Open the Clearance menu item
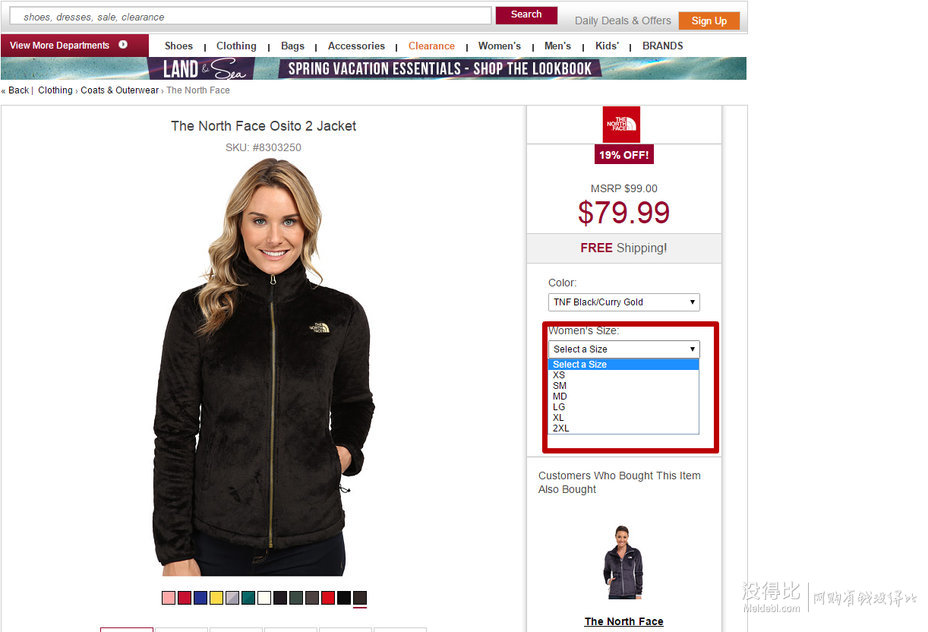This screenshot has width=928, height=632. pyautogui.click(x=431, y=46)
